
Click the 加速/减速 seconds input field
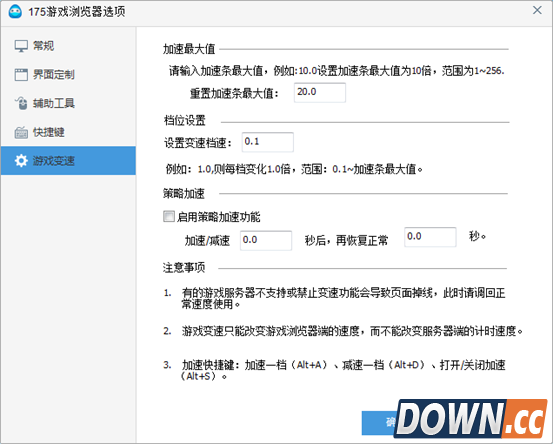coord(266,241)
